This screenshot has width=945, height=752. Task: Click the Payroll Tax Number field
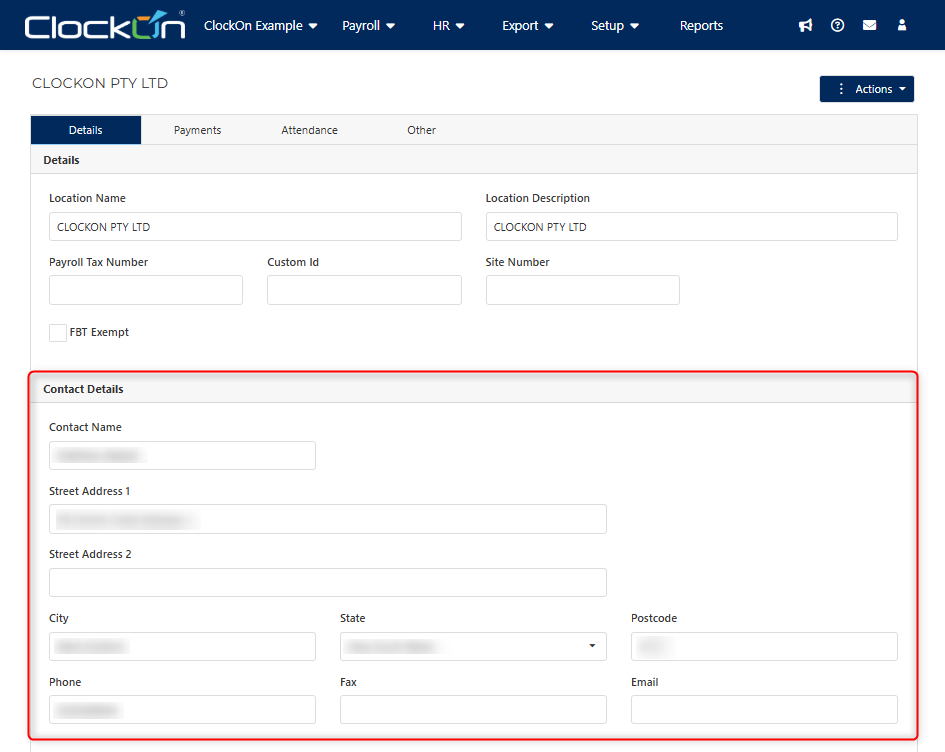pos(146,290)
